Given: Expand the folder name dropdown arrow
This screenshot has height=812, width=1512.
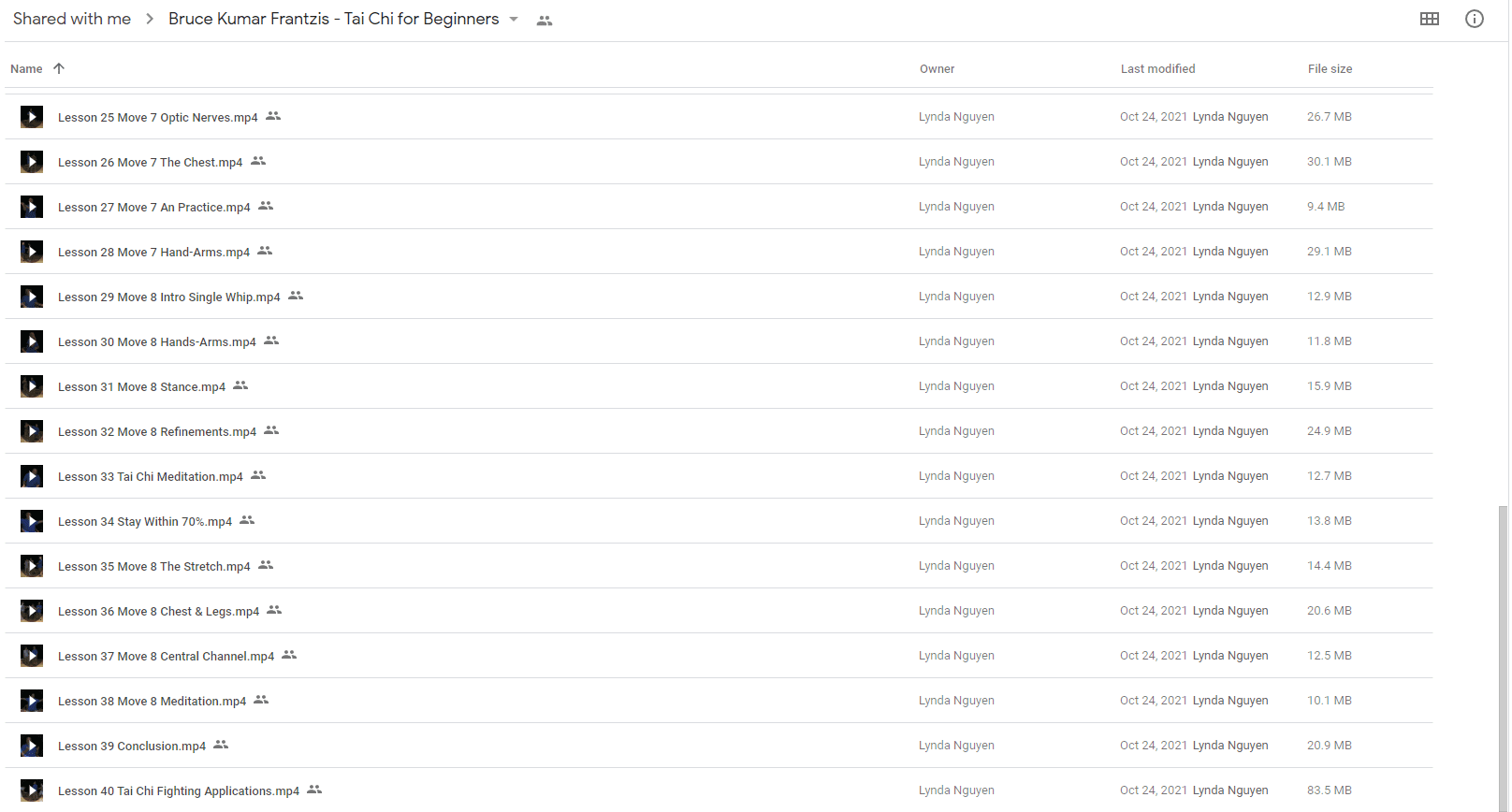Looking at the screenshot, I should (x=514, y=20).
